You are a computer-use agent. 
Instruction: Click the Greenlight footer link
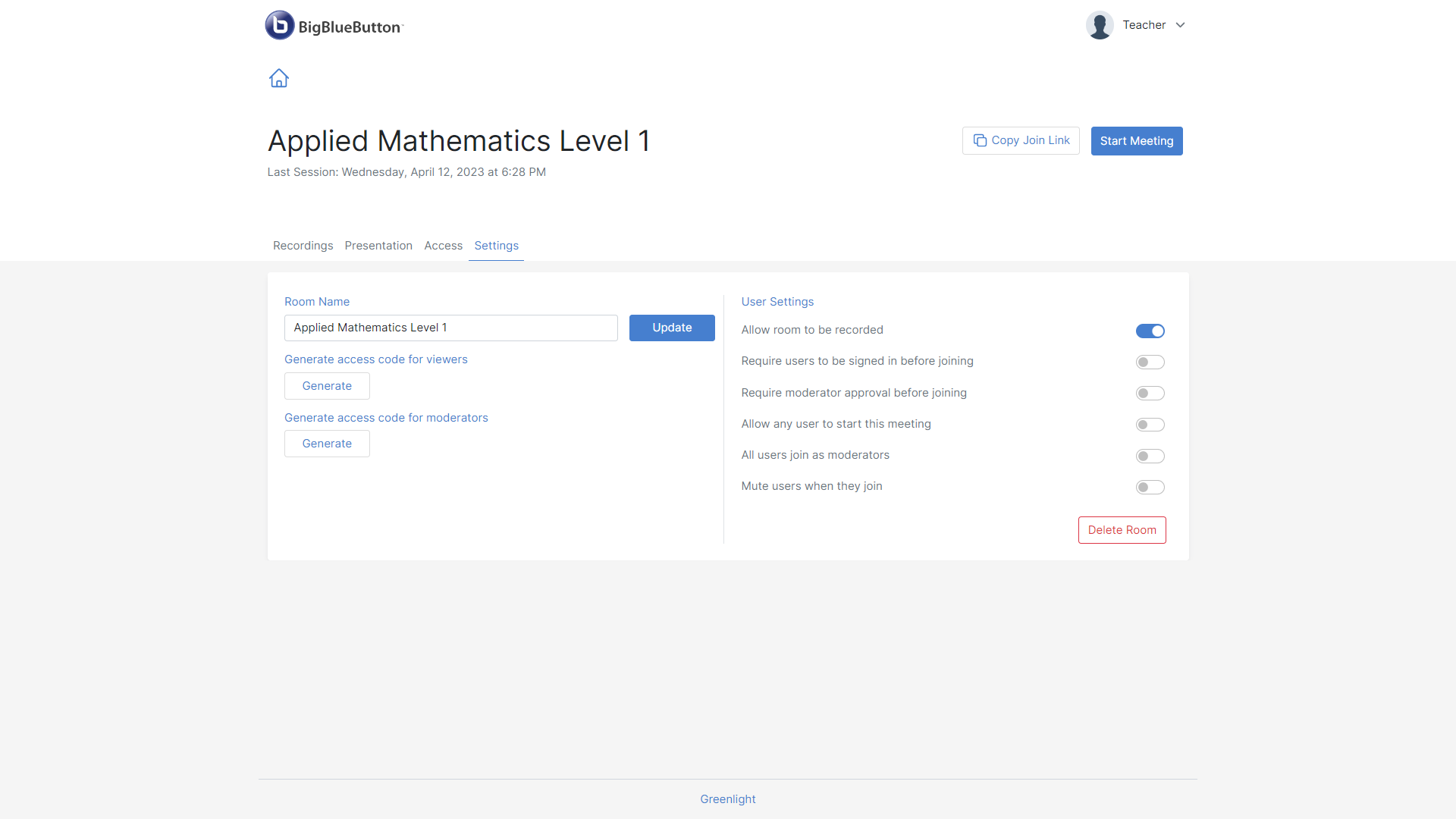[727, 798]
